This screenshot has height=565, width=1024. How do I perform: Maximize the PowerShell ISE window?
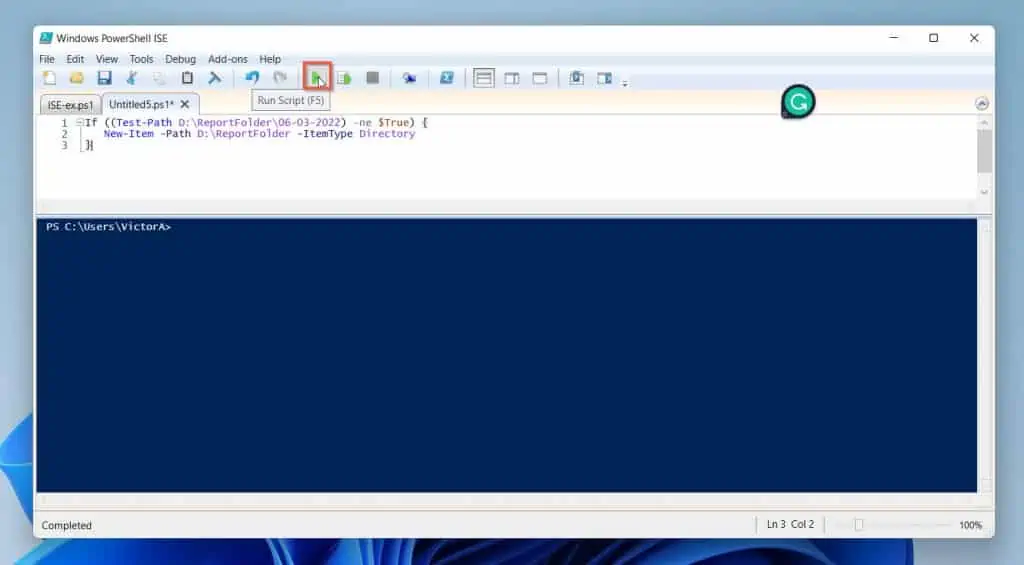tap(934, 38)
